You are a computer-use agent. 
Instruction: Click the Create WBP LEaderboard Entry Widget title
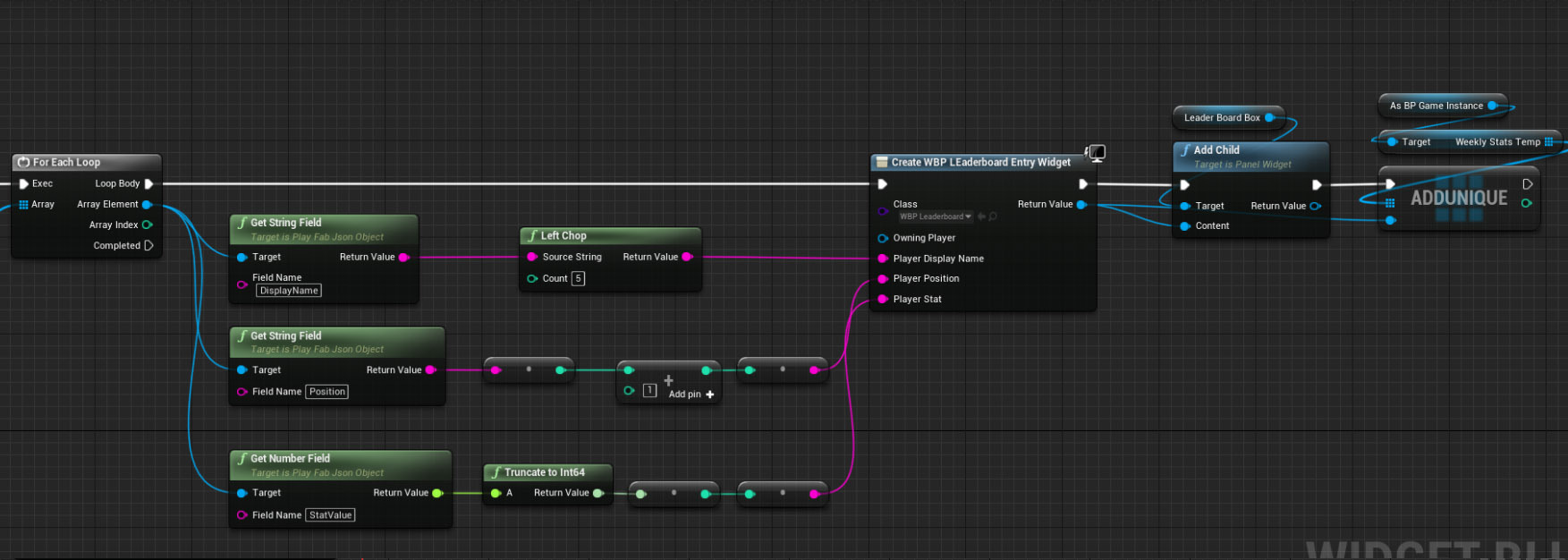click(980, 162)
